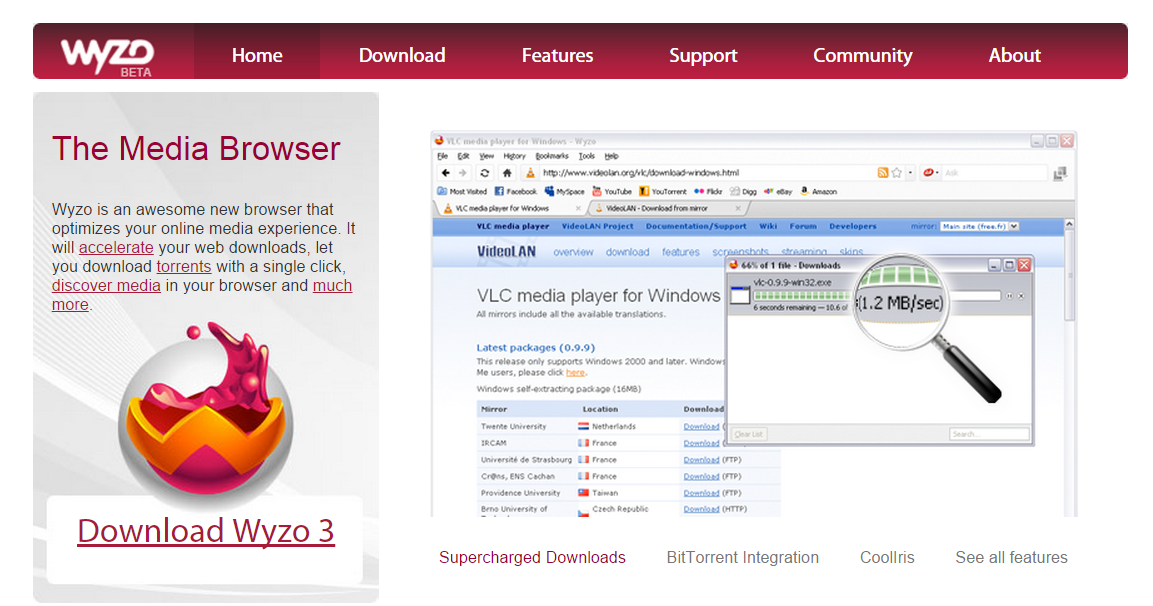
Task: Click bookmark star in screenshot address bar
Action: point(896,173)
